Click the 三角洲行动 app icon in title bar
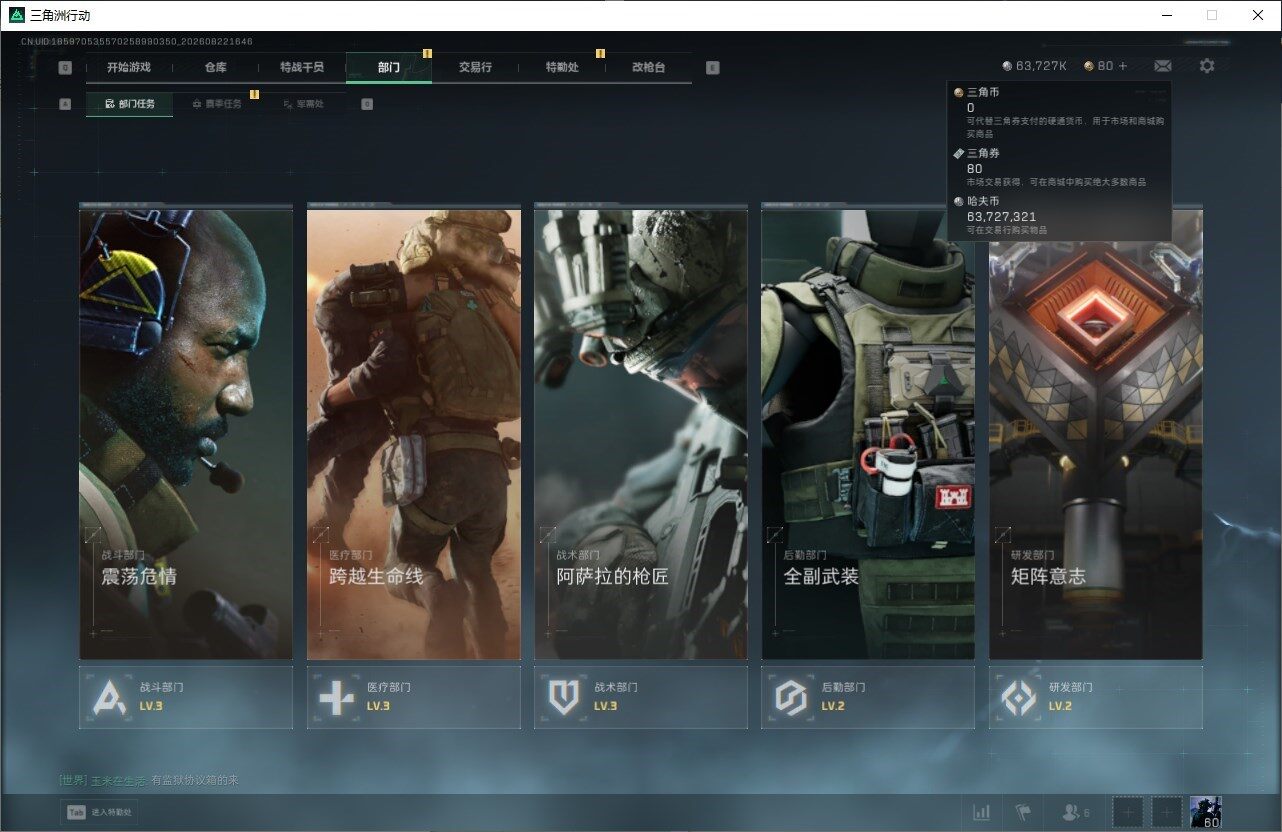1282x832 pixels. (16, 15)
